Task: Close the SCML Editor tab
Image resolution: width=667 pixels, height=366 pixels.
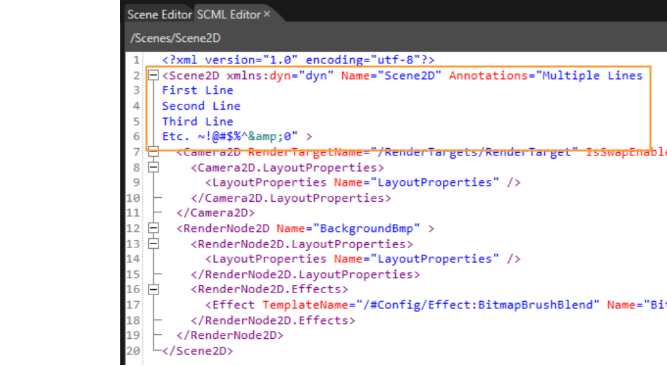Action: pos(267,14)
